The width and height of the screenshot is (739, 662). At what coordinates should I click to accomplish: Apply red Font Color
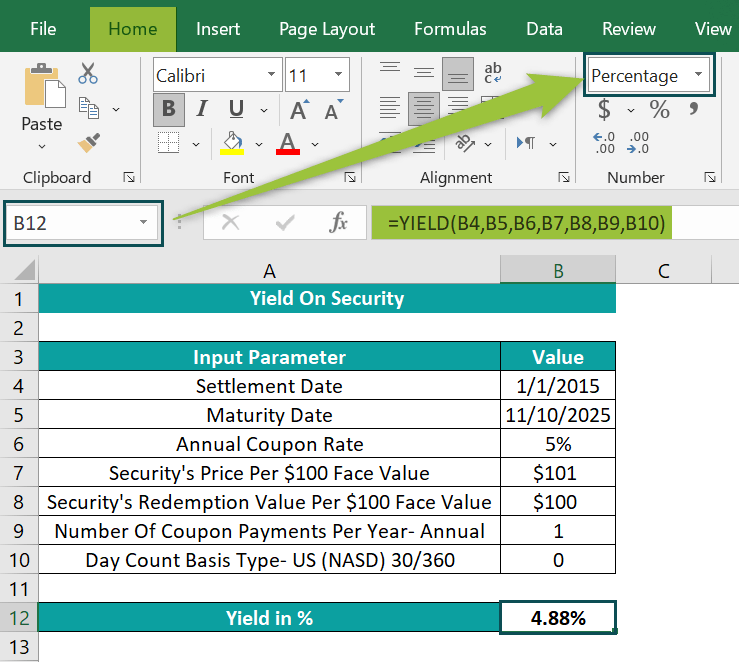point(287,143)
